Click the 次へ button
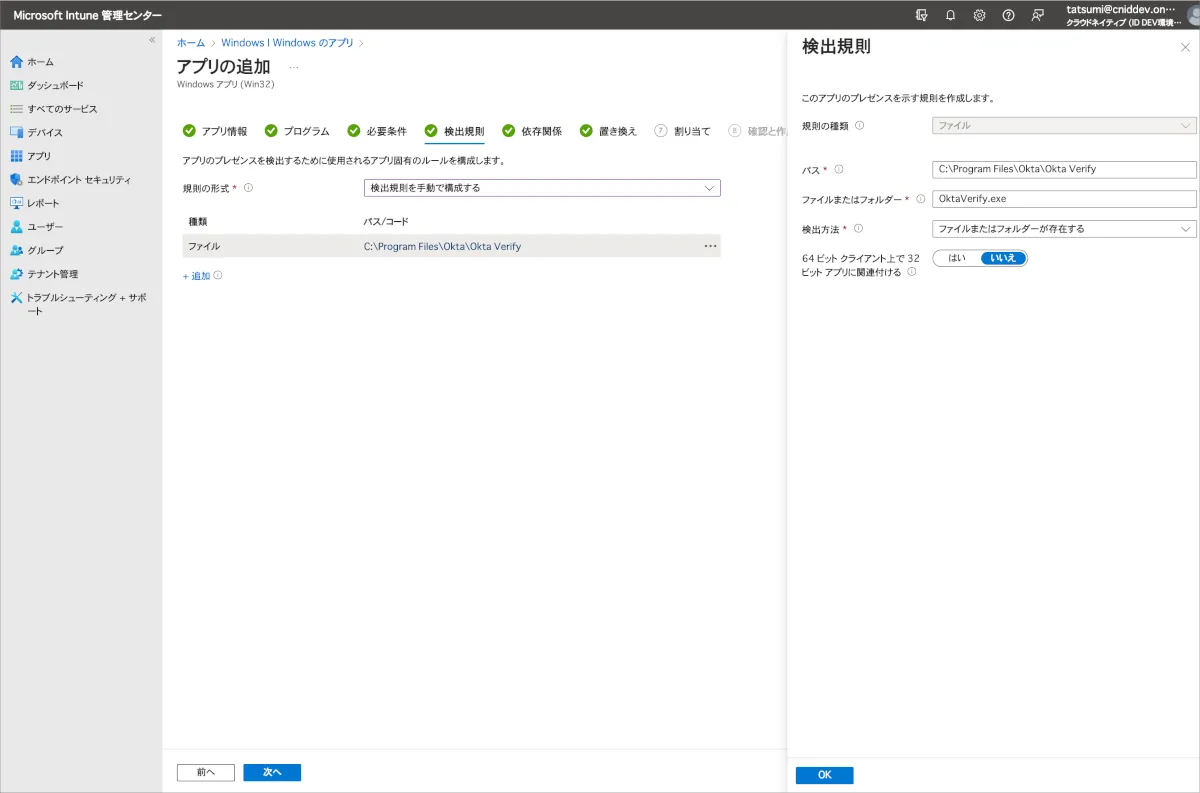This screenshot has width=1200, height=793. click(272, 772)
